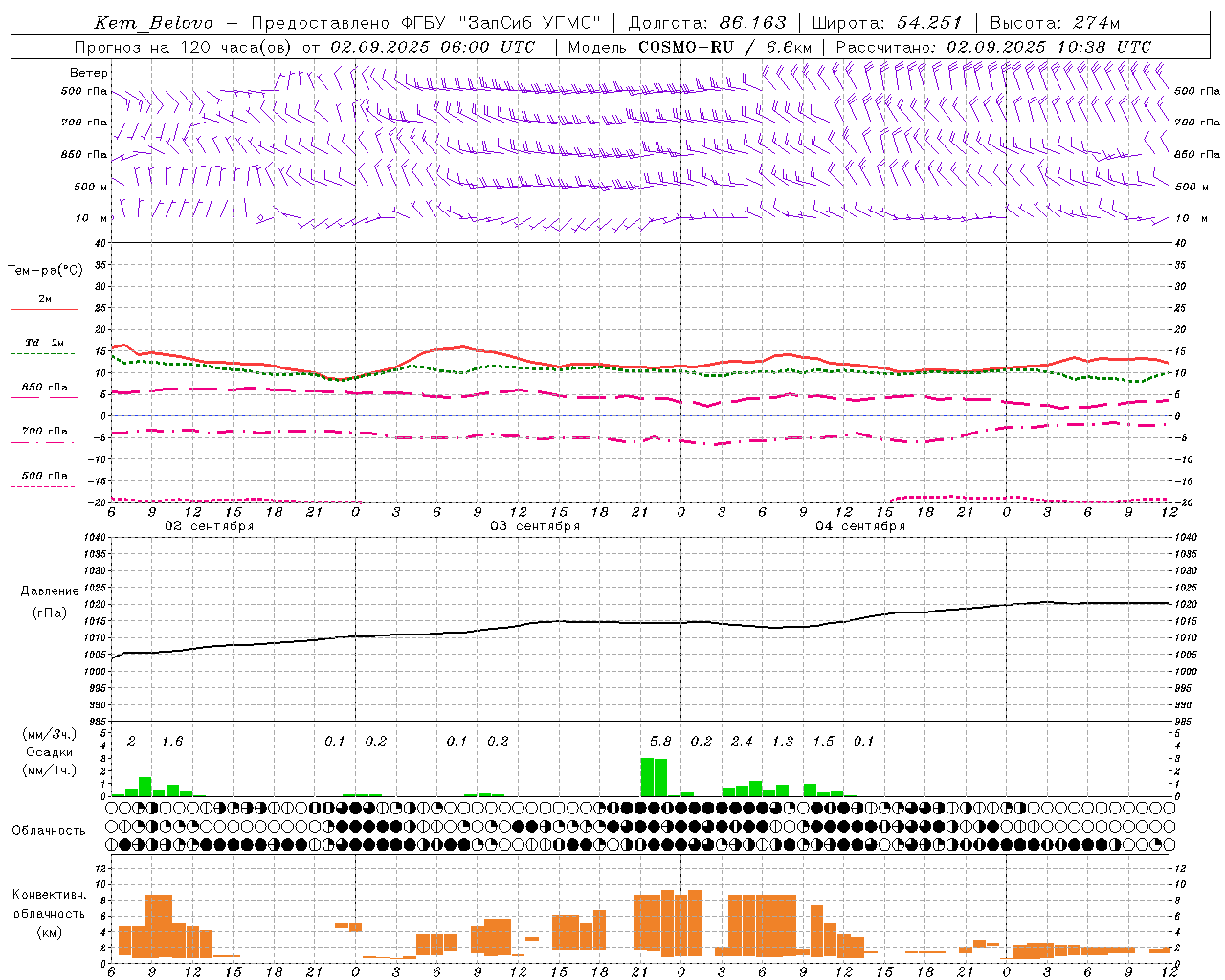This screenshot has height=980, width=1225.
Task: Click the 'Td 2м' dew point legend entry
Action: point(45,343)
